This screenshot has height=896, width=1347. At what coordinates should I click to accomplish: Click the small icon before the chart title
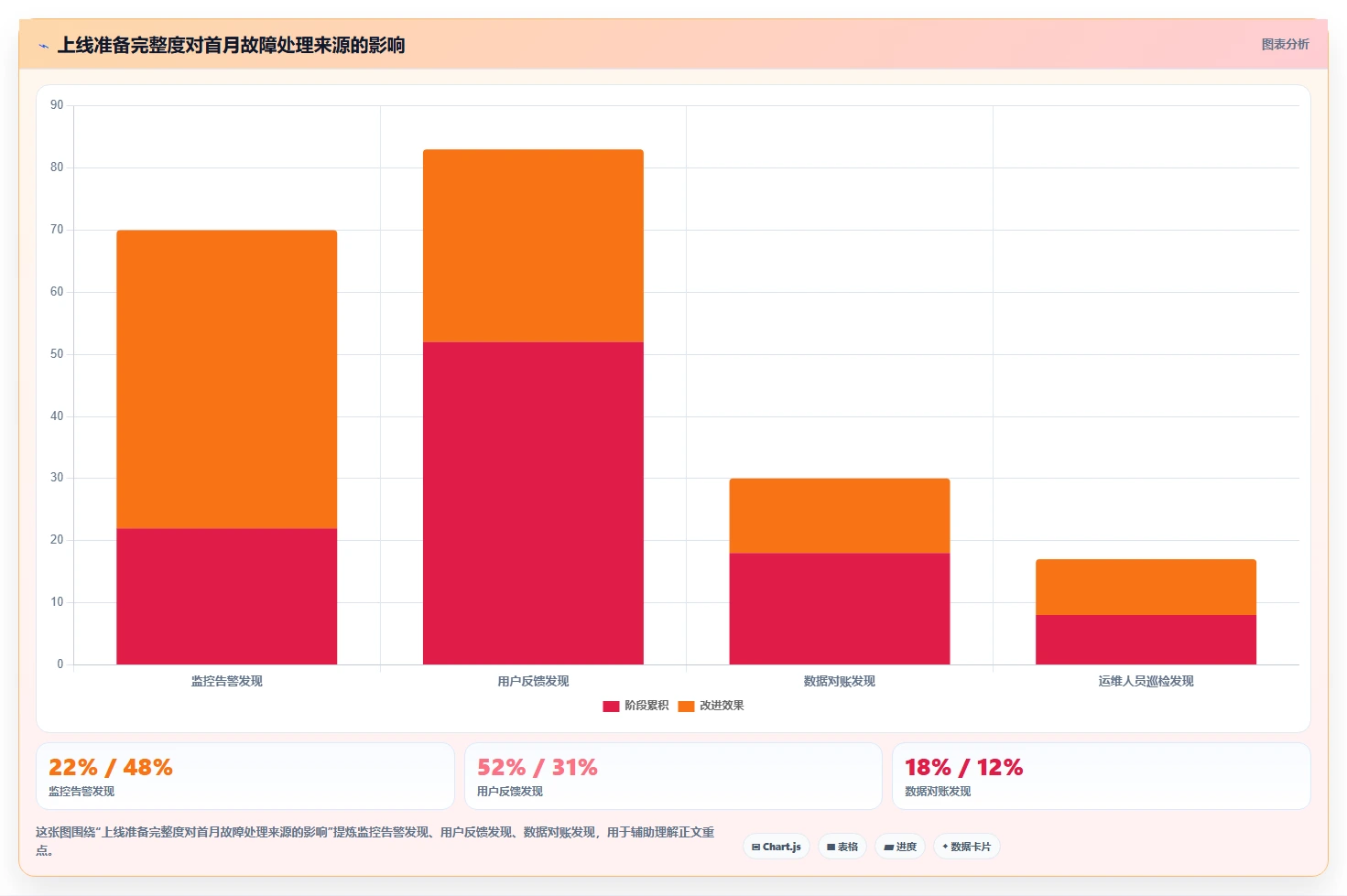click(x=43, y=46)
